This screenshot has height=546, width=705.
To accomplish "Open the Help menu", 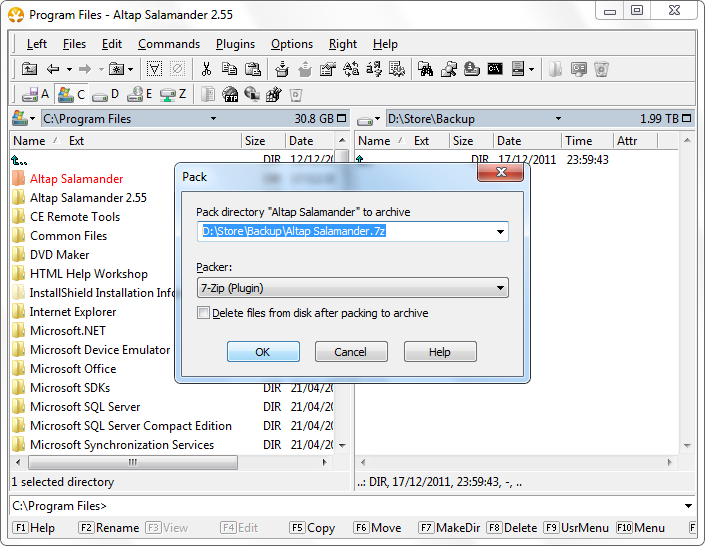I will pos(385,44).
